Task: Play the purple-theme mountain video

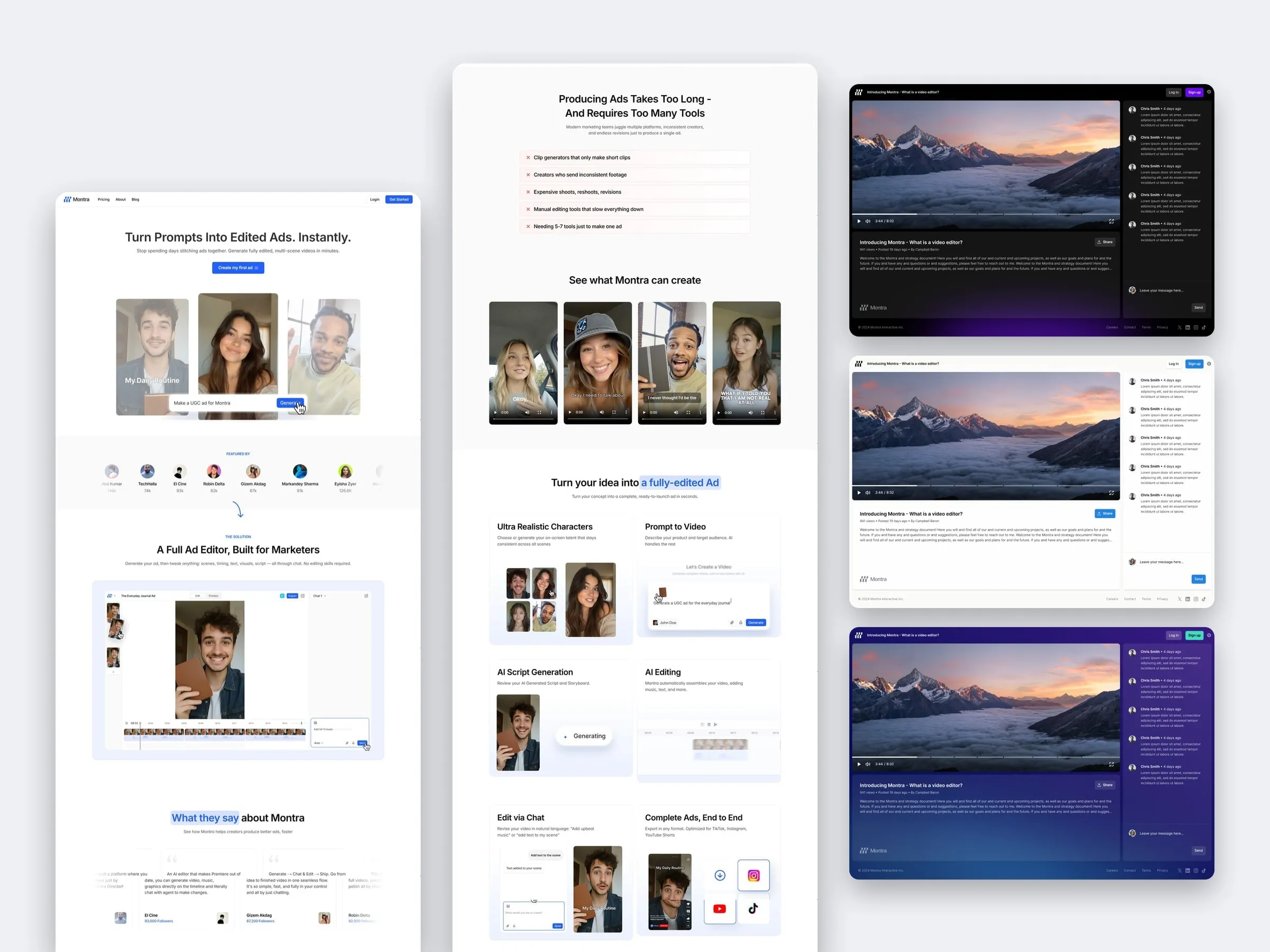Action: (x=859, y=764)
